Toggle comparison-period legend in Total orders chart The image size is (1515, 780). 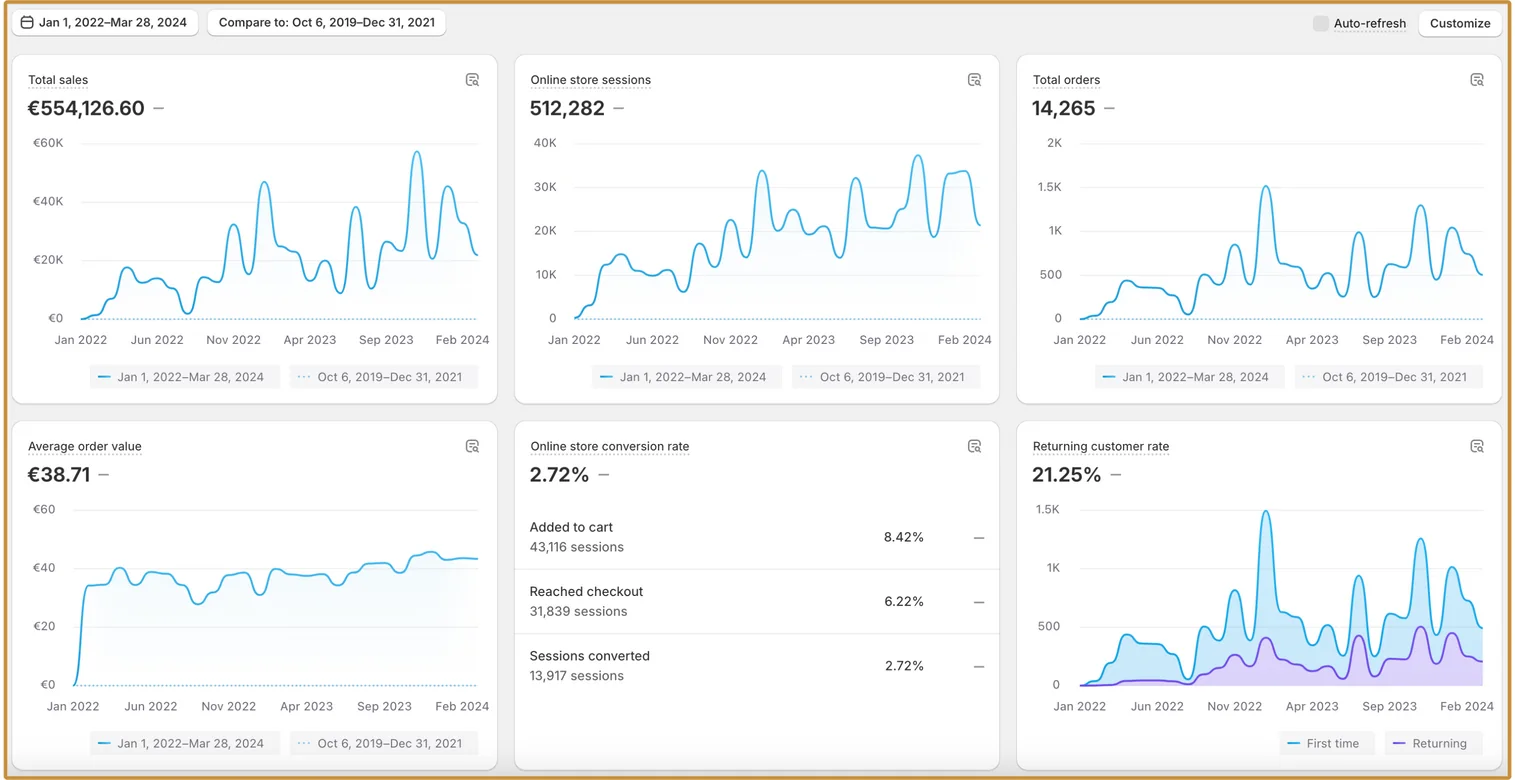[1389, 377]
